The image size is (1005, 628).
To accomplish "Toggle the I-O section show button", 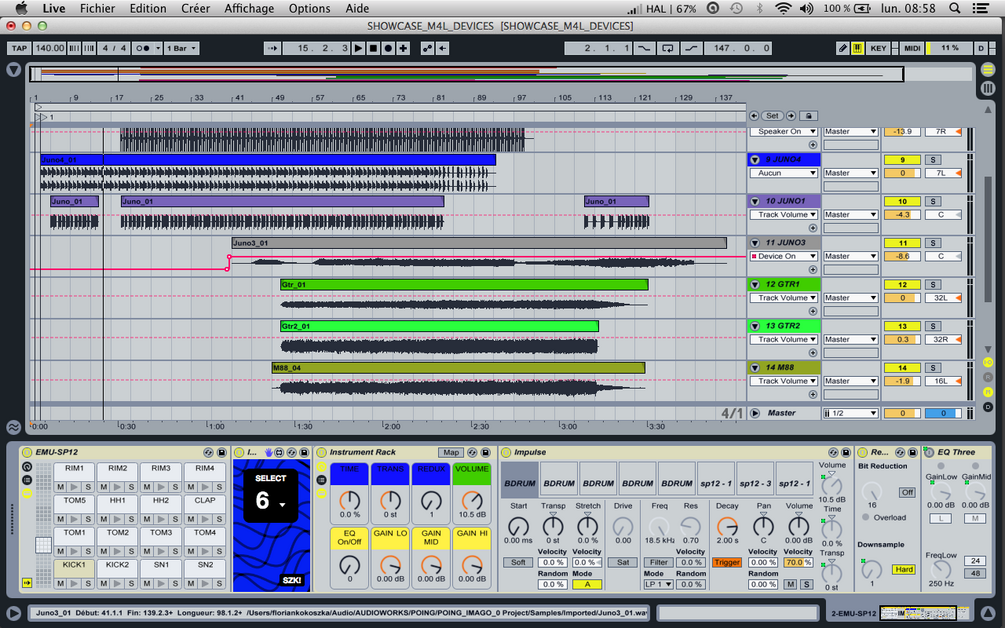I will tap(988, 363).
